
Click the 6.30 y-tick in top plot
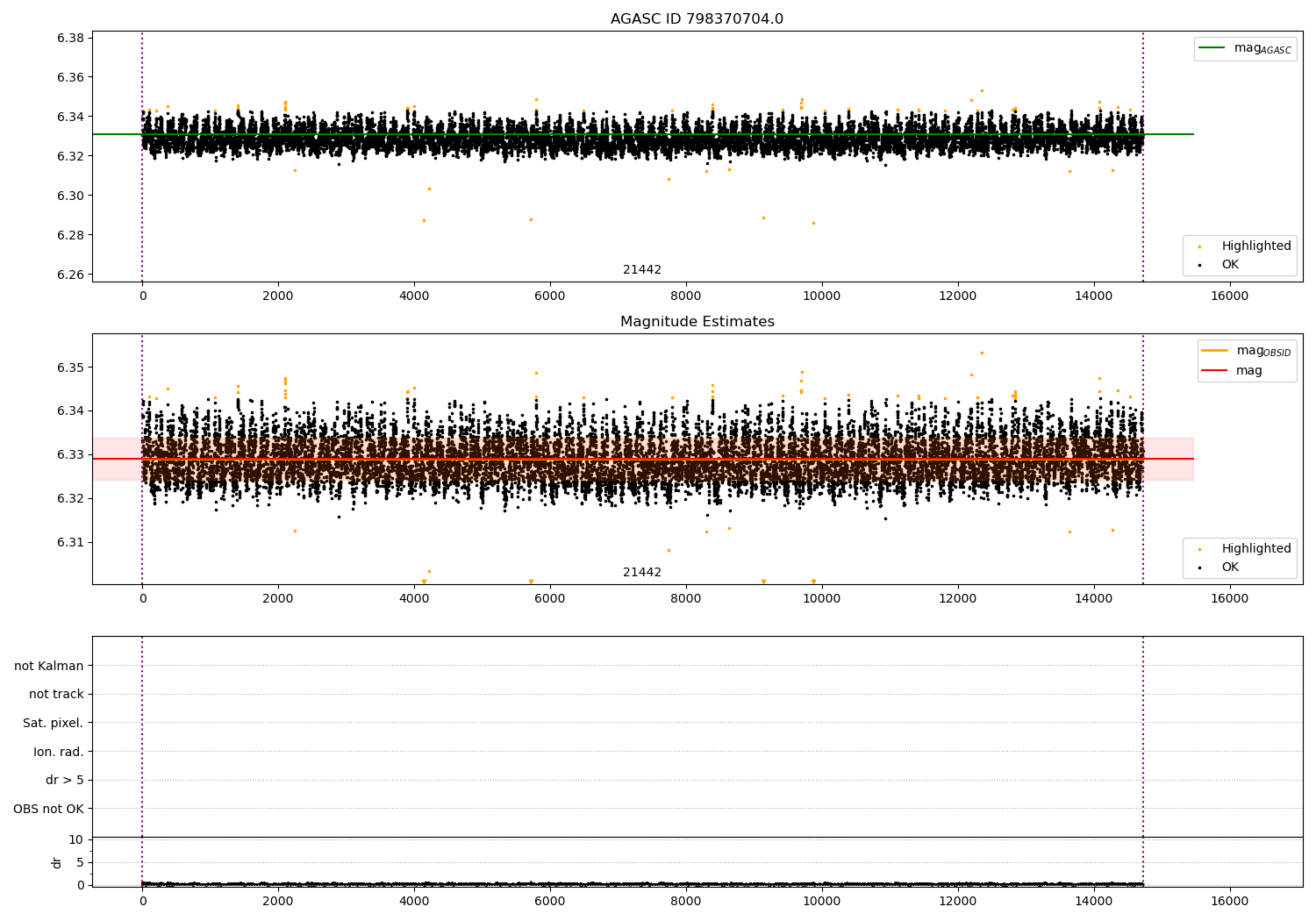(x=70, y=196)
